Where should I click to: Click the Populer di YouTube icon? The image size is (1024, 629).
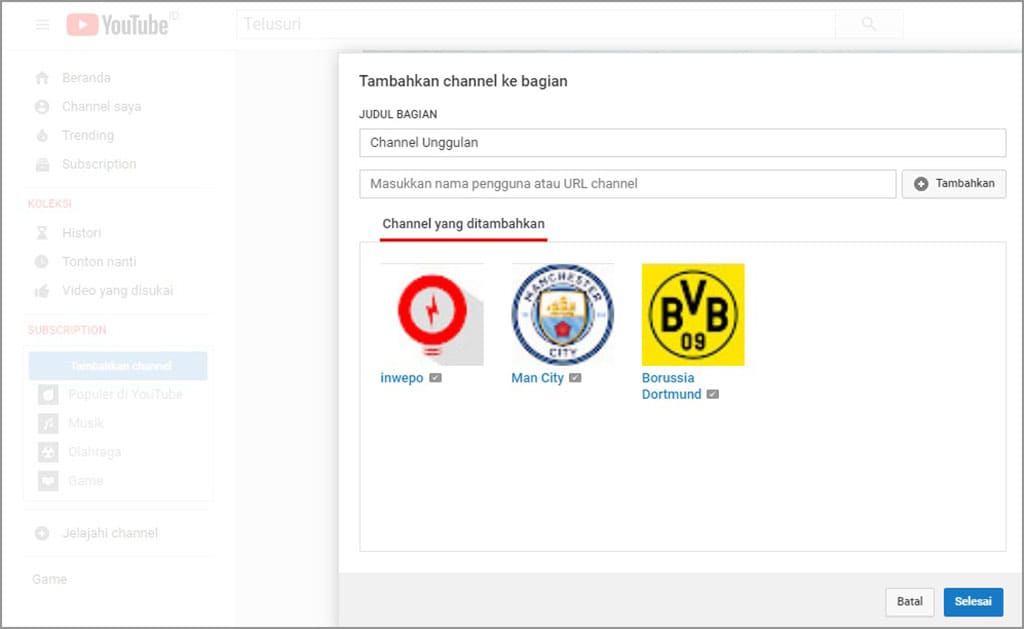pos(48,395)
